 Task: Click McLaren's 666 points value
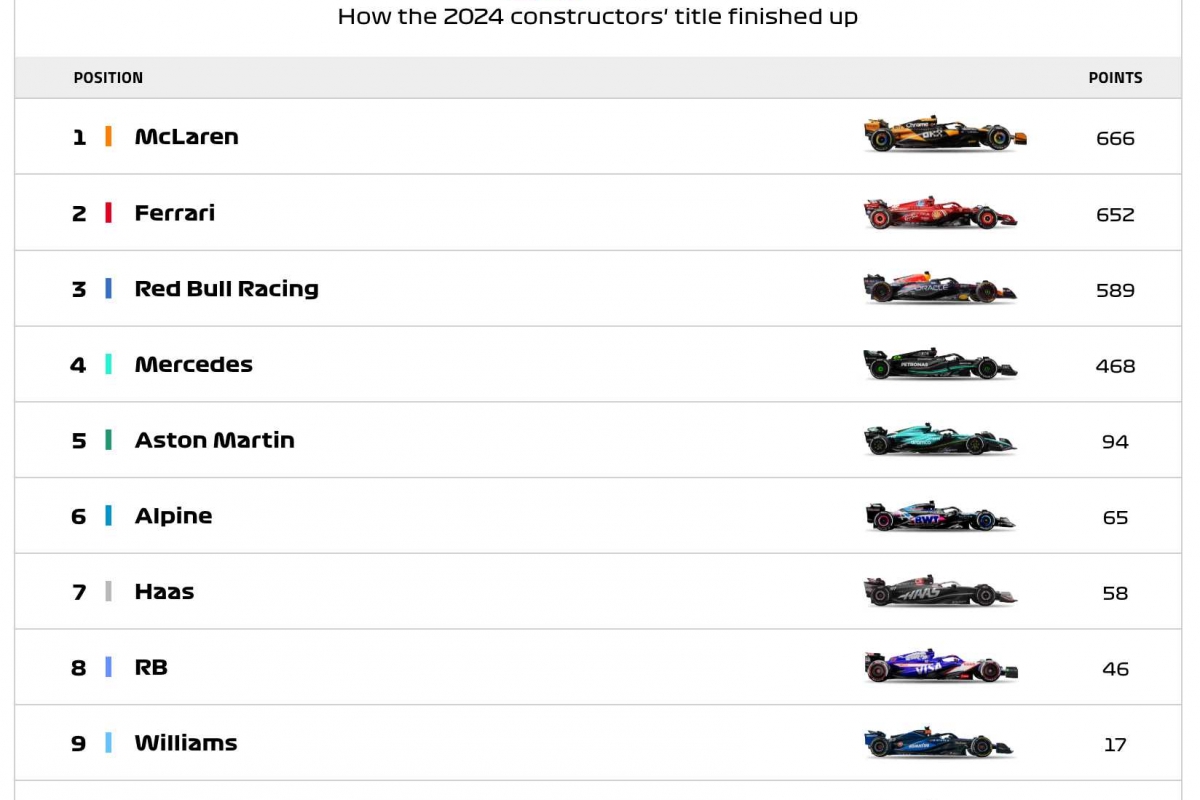(1115, 139)
